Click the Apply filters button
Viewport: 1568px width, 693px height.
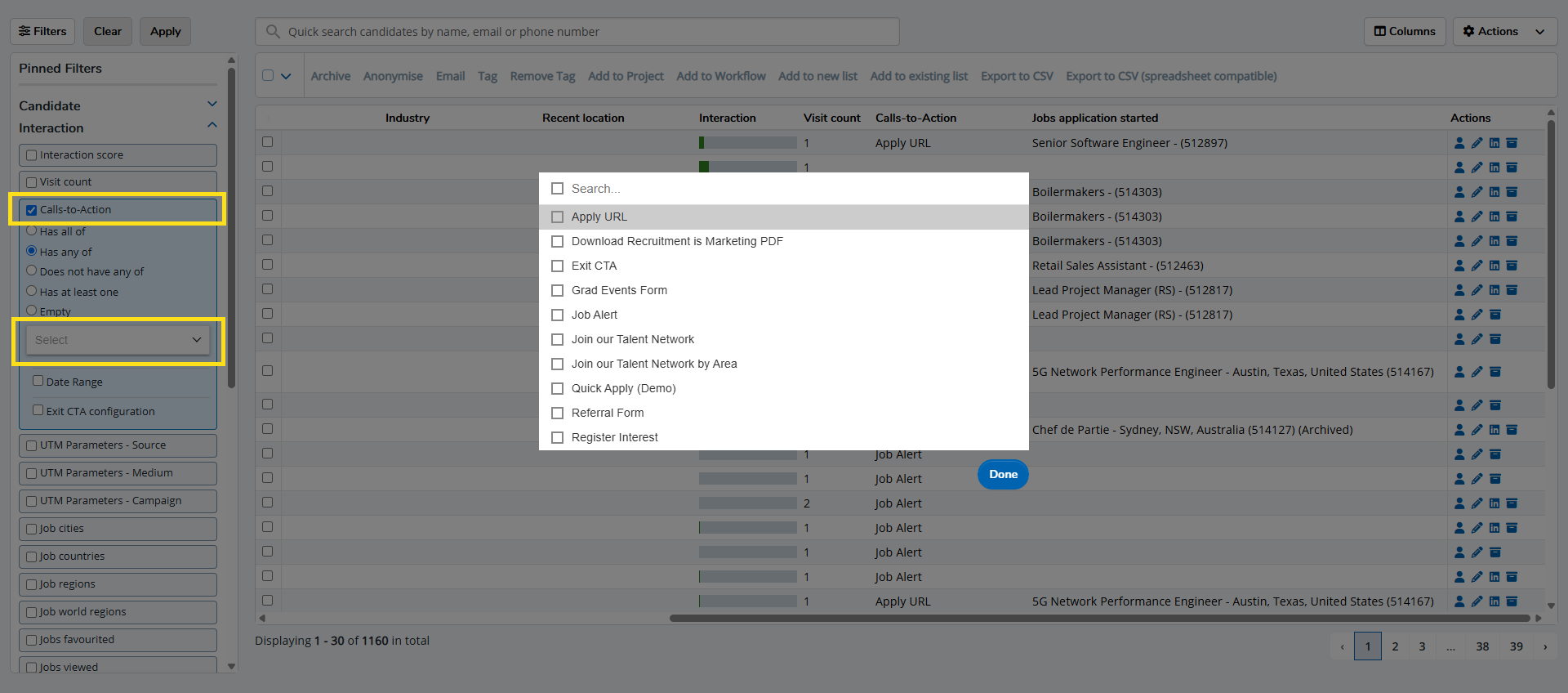click(166, 31)
